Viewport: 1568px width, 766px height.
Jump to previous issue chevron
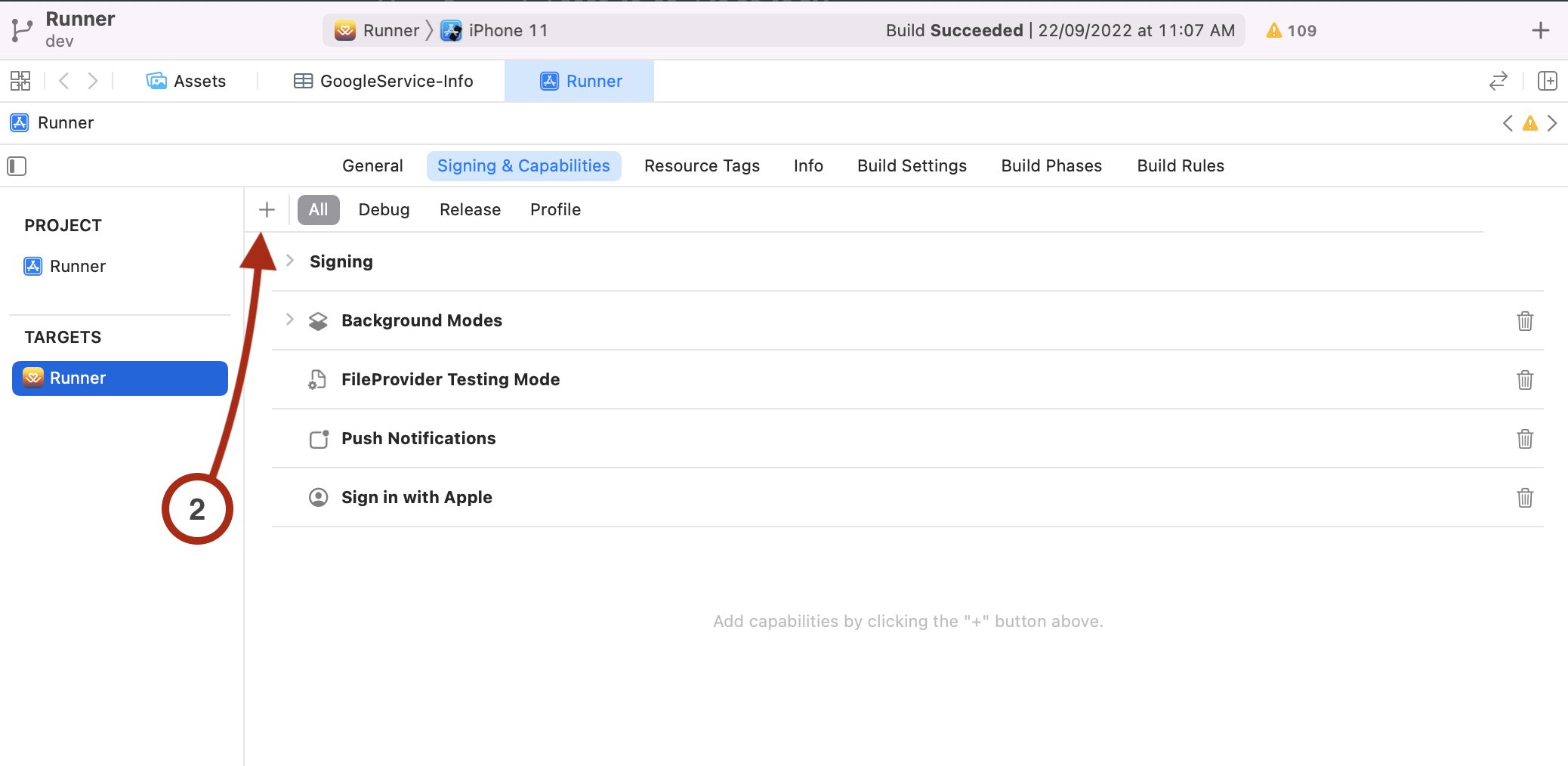pyautogui.click(x=1508, y=123)
